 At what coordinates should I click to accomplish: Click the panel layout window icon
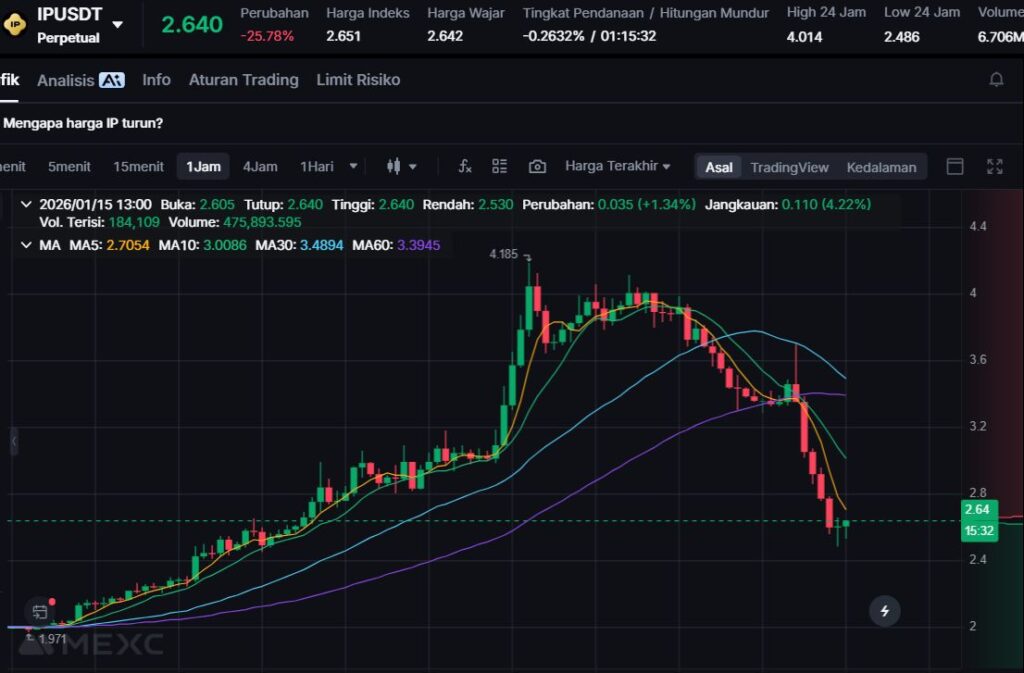coord(955,166)
